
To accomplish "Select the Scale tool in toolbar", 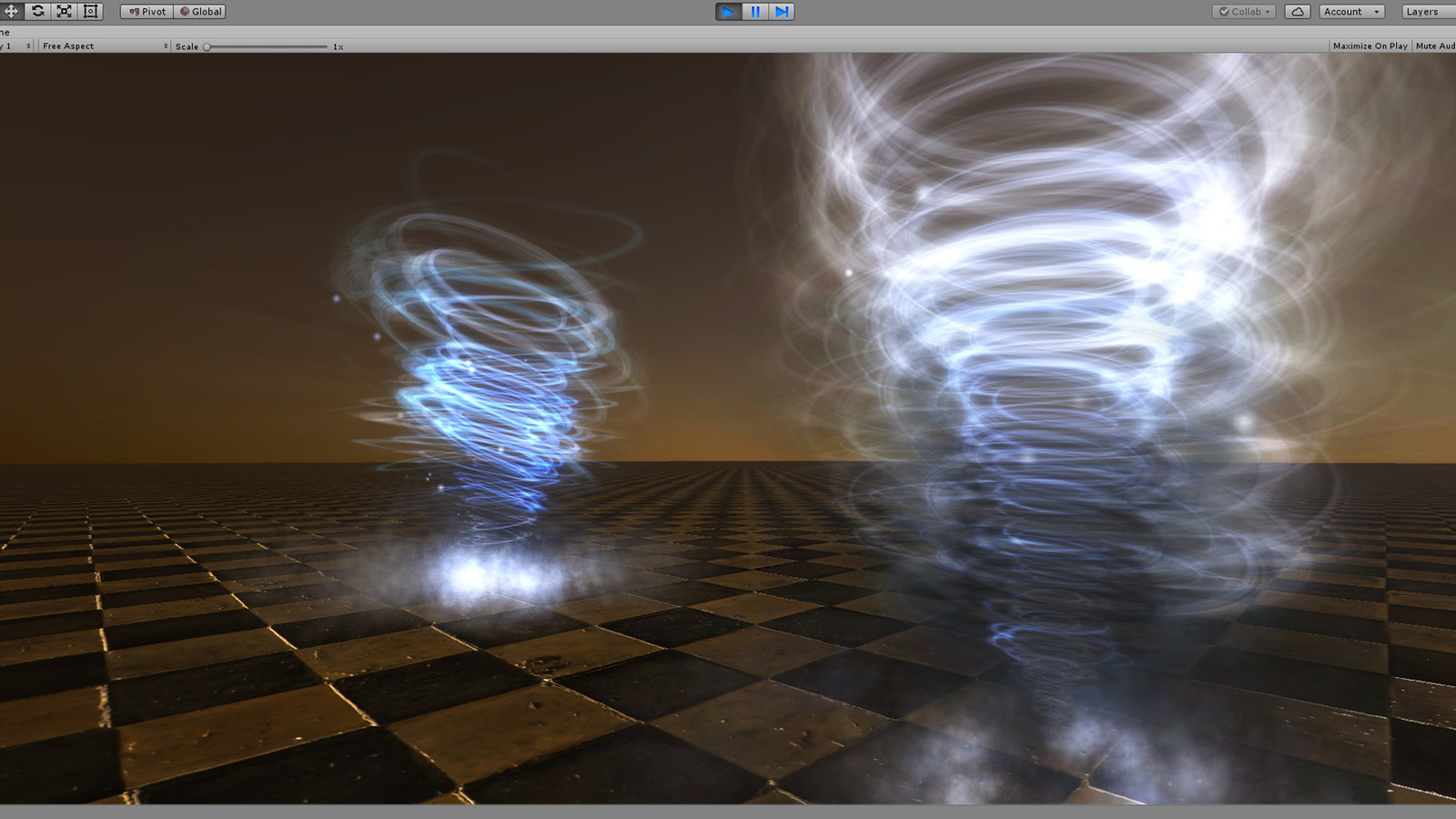I will click(x=64, y=12).
